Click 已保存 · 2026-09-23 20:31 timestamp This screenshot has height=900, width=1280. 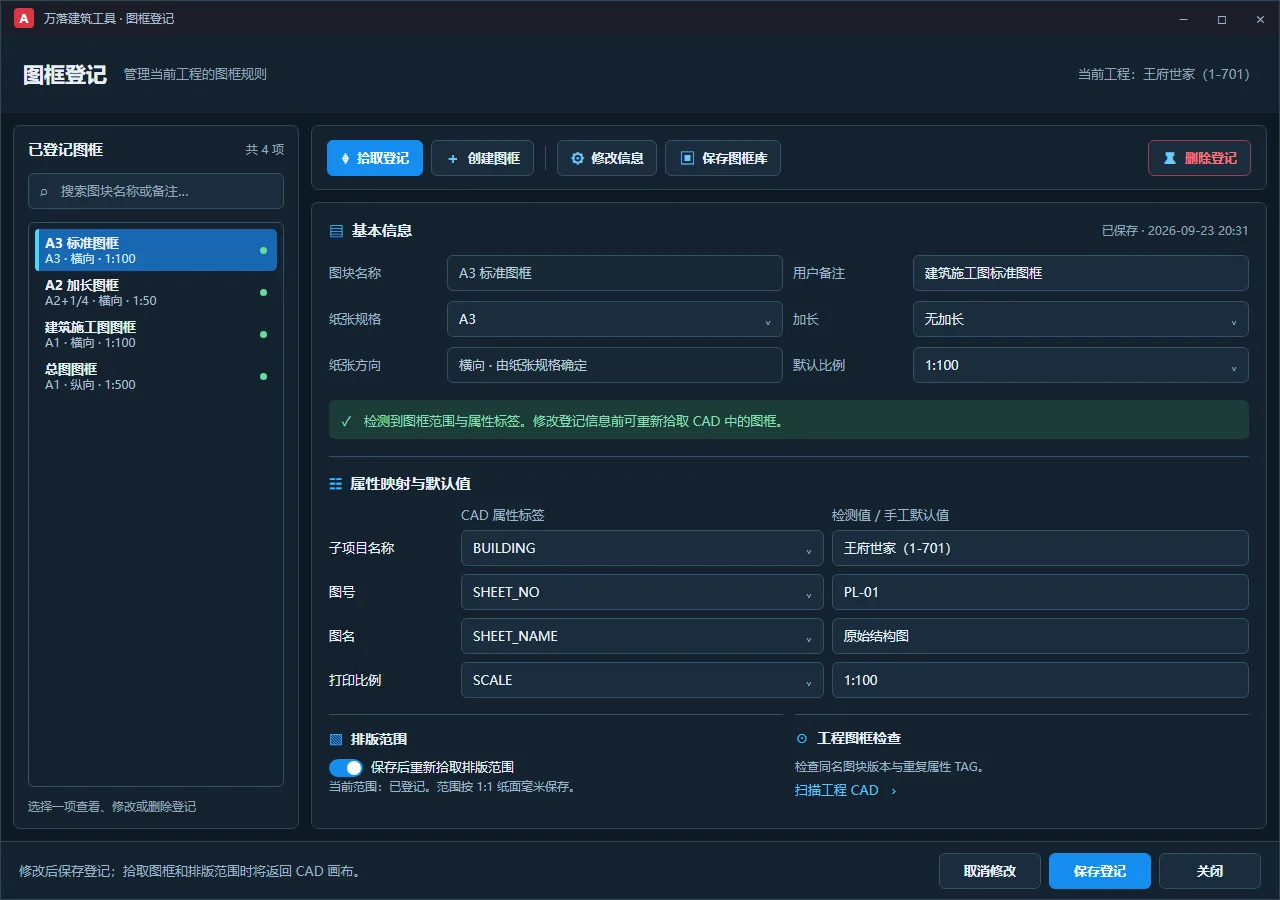tap(1175, 231)
